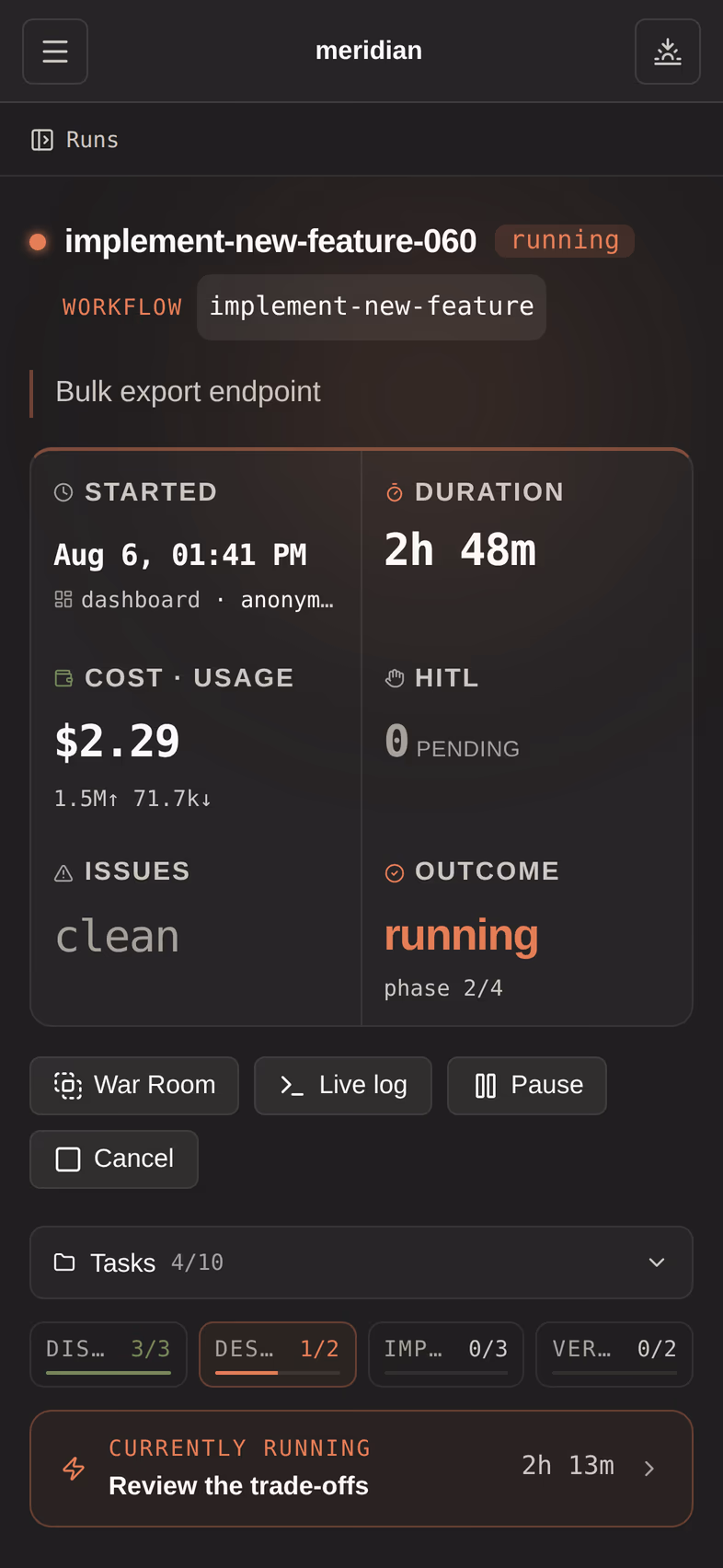This screenshot has height=1568, width=723.
Task: Open the hamburger menu
Action: coord(55,52)
